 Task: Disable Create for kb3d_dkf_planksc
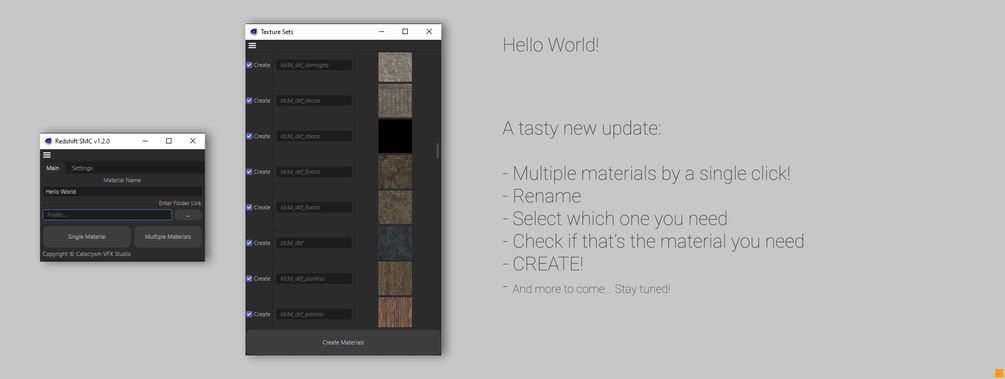point(249,314)
